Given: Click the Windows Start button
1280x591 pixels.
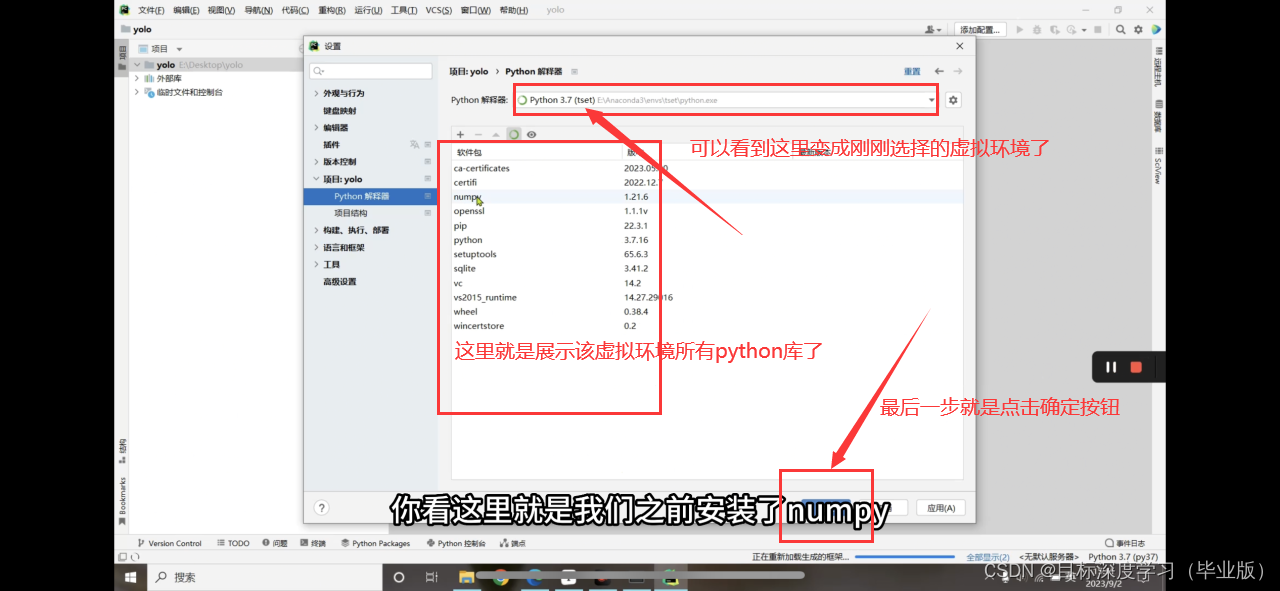Looking at the screenshot, I should pos(130,577).
